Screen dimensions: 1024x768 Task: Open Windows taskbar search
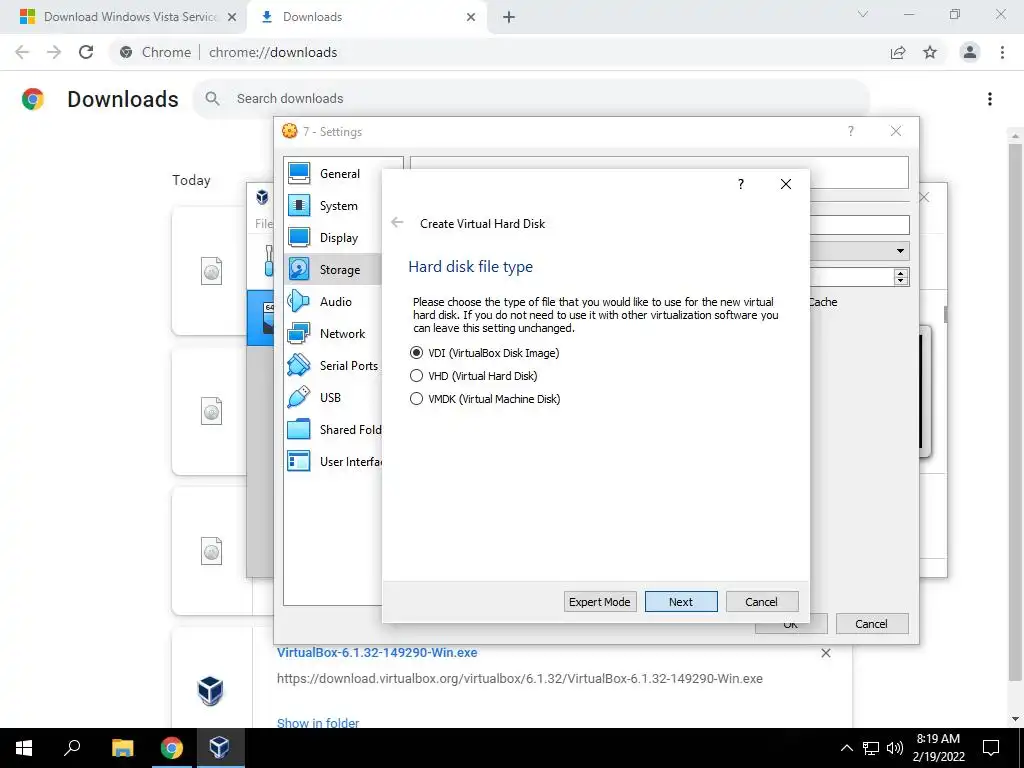(72, 748)
